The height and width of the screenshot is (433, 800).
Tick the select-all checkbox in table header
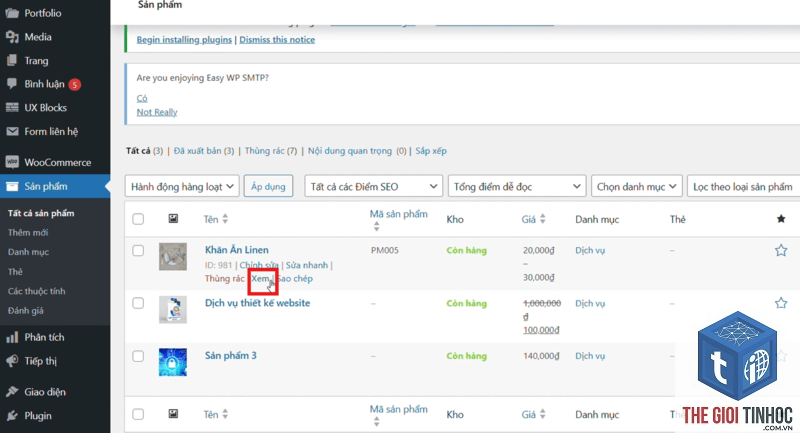138,219
